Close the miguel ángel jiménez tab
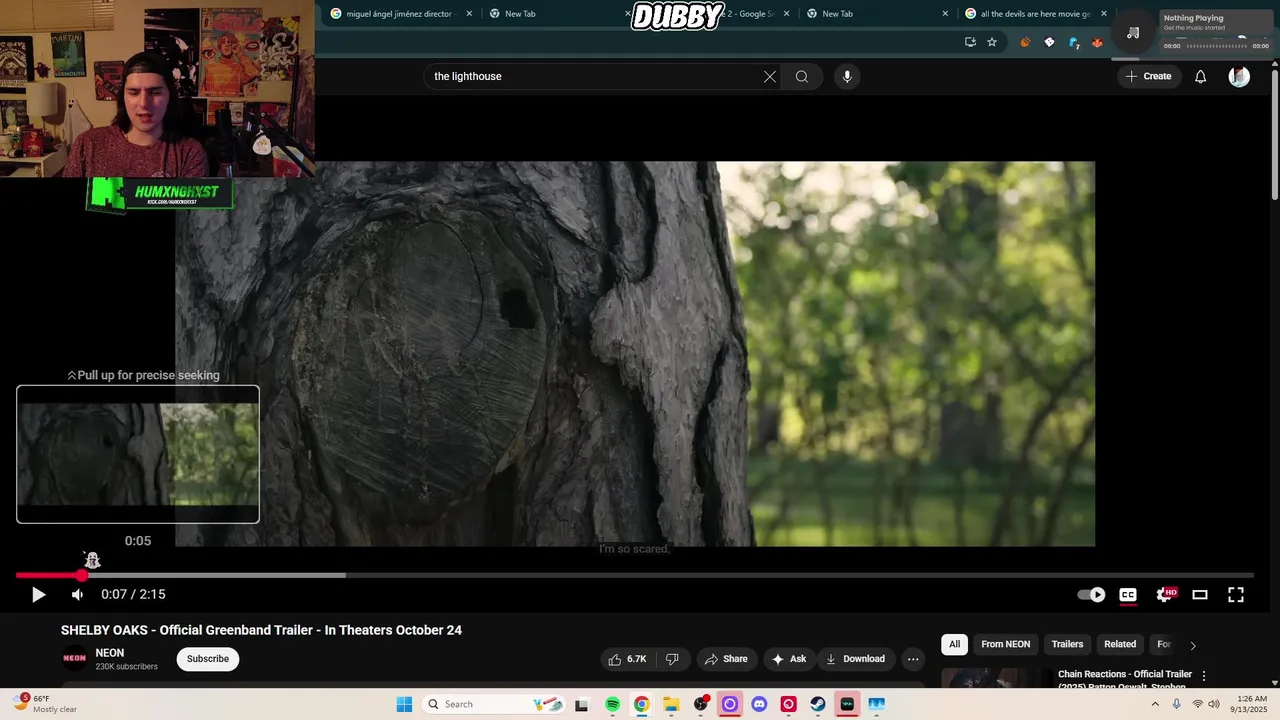The height and width of the screenshot is (720, 1280). [469, 14]
